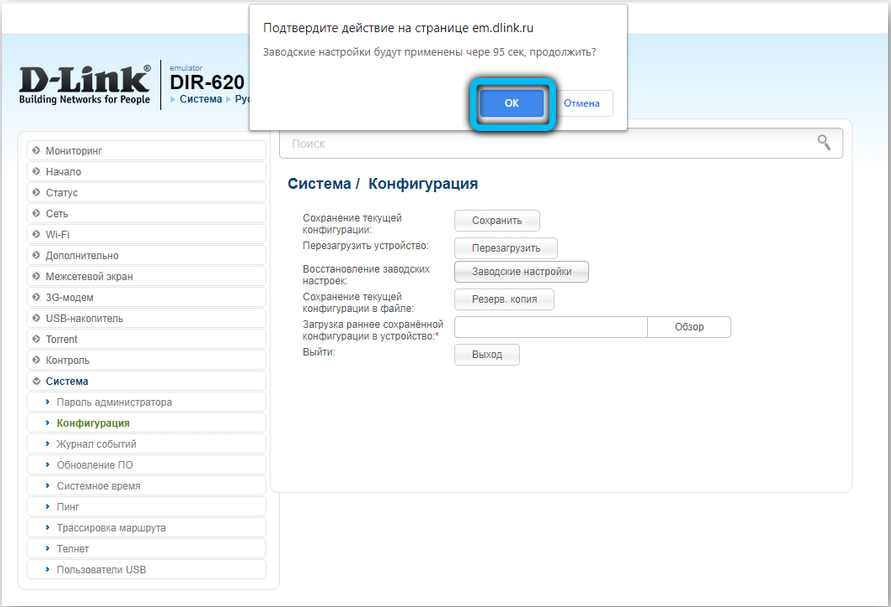Expand the Статус menu section
Screen dimensions: 891x607
pos(146,193)
